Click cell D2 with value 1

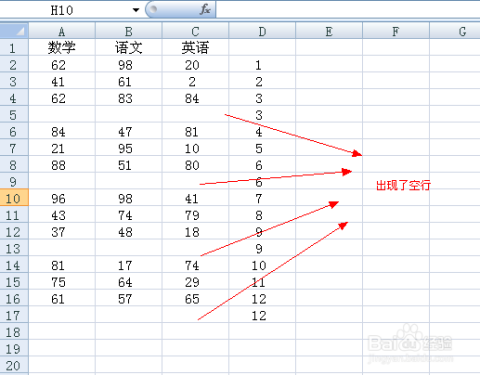tap(262, 64)
